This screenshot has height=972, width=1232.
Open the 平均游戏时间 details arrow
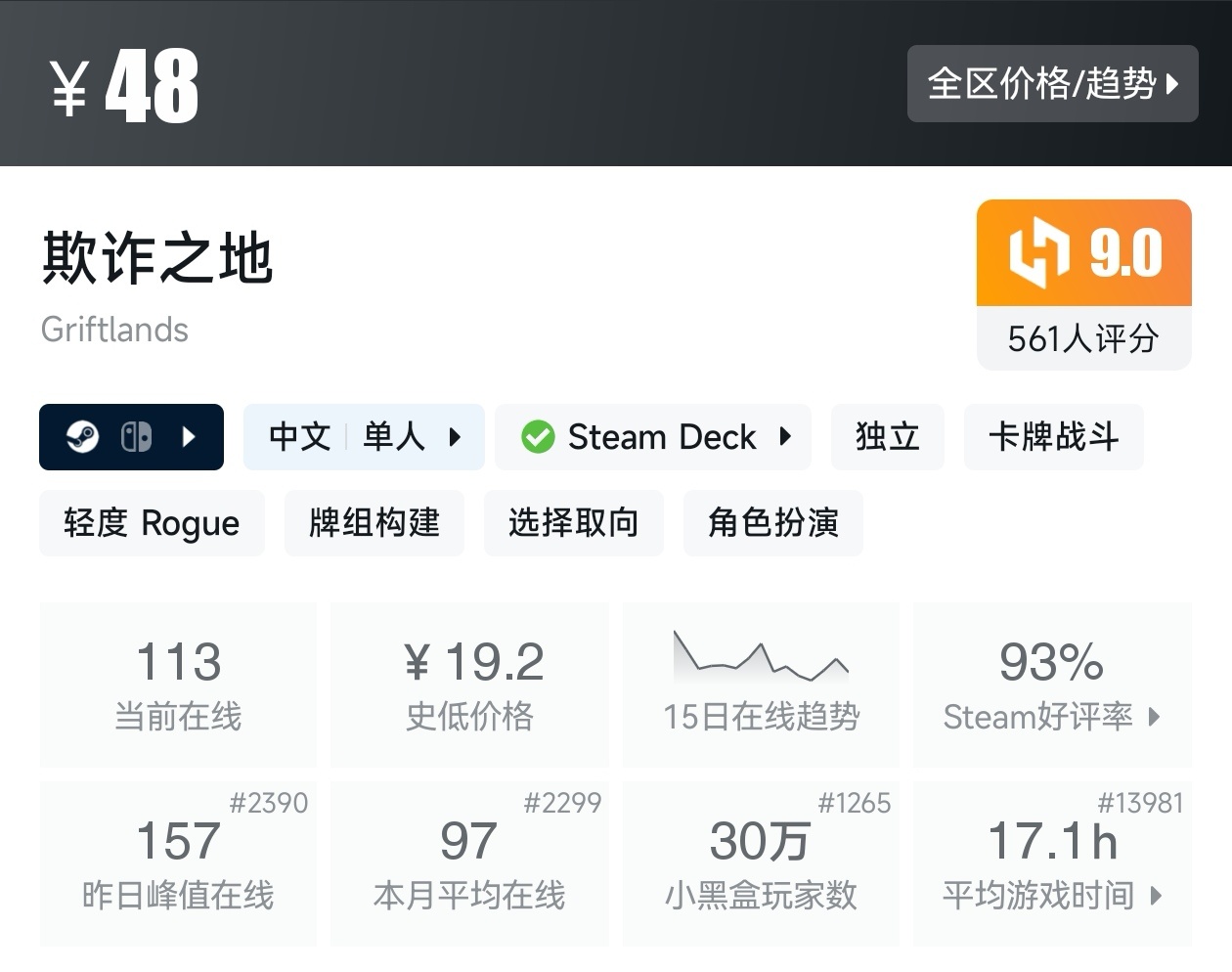(1157, 895)
